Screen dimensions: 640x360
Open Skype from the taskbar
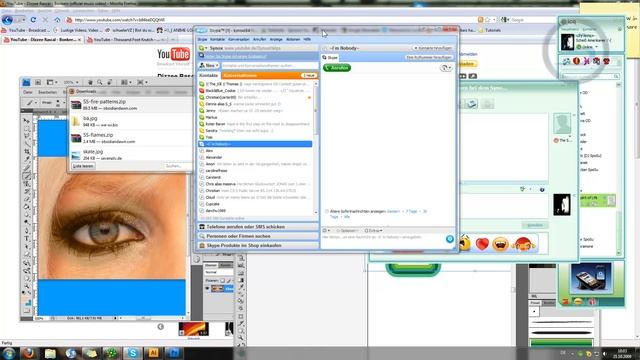[133, 353]
